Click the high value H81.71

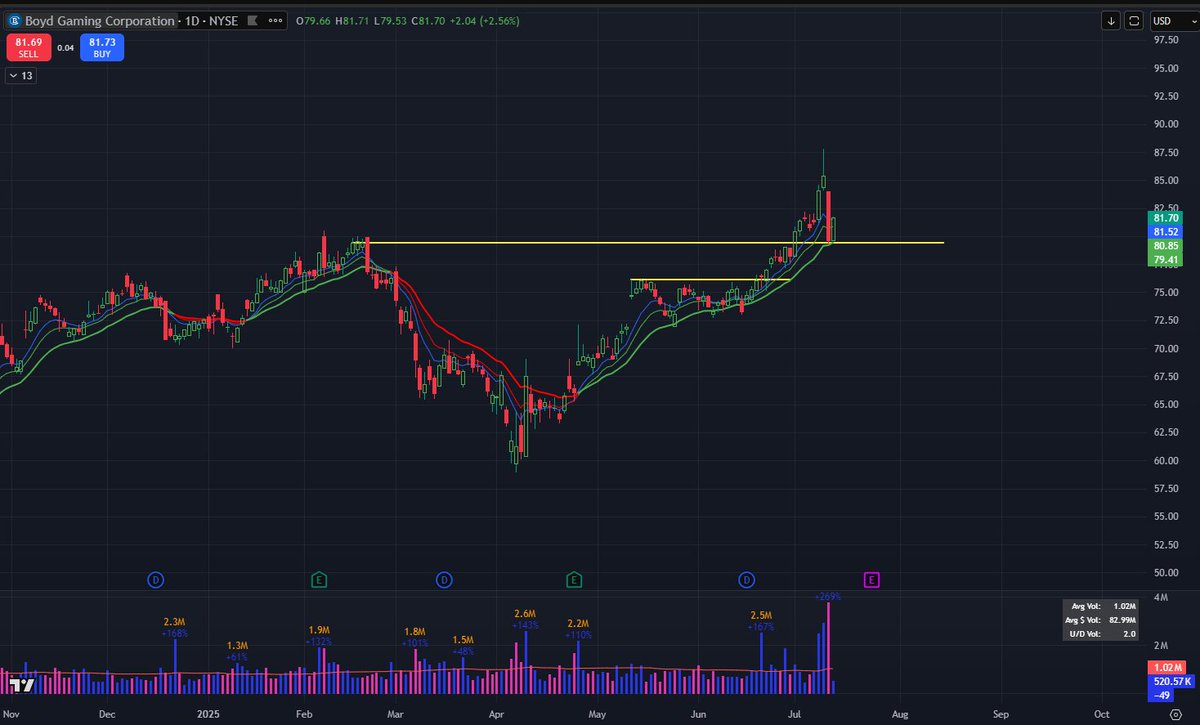pyautogui.click(x=350, y=21)
